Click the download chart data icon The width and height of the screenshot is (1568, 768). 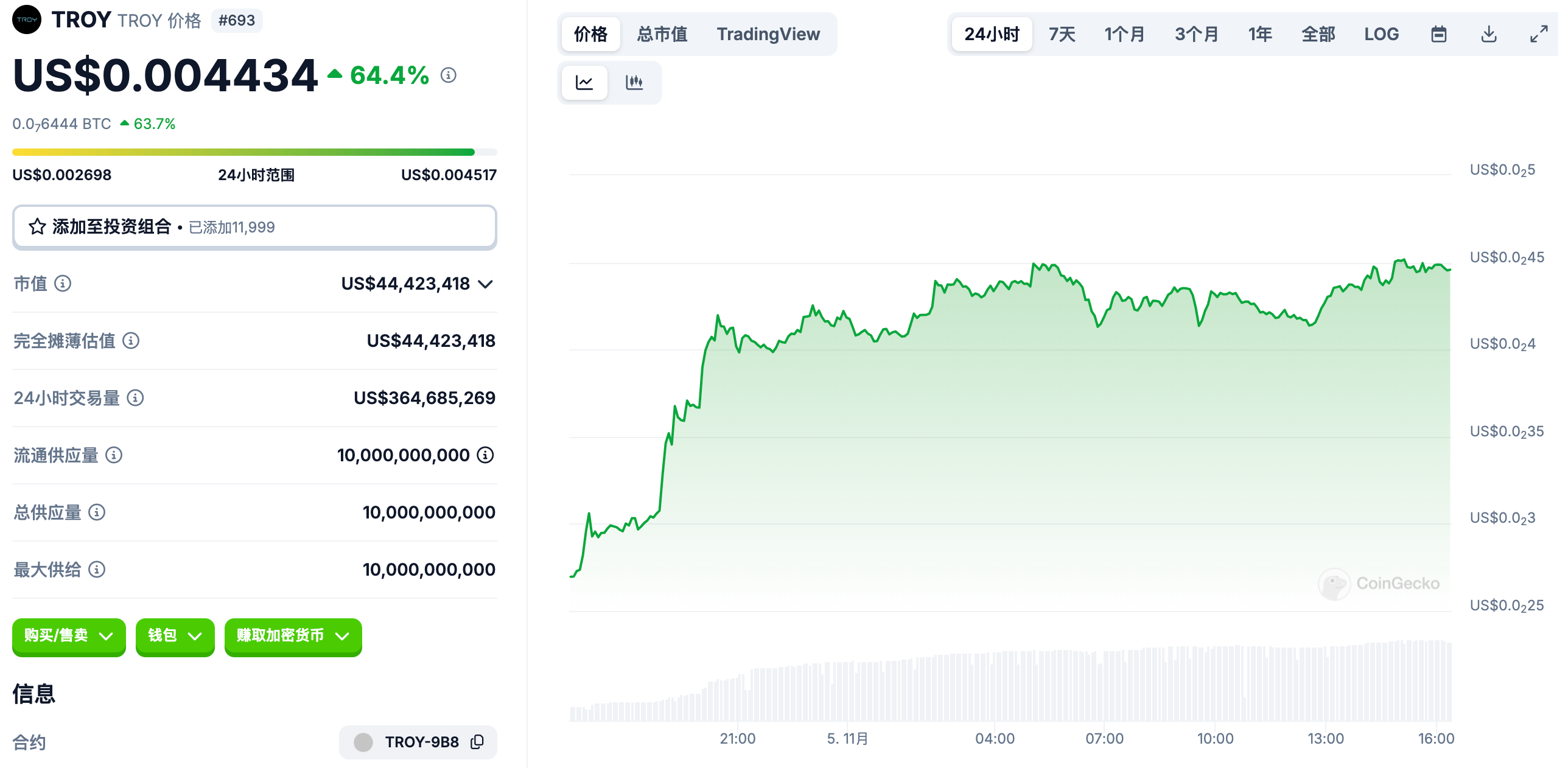coord(1488,34)
